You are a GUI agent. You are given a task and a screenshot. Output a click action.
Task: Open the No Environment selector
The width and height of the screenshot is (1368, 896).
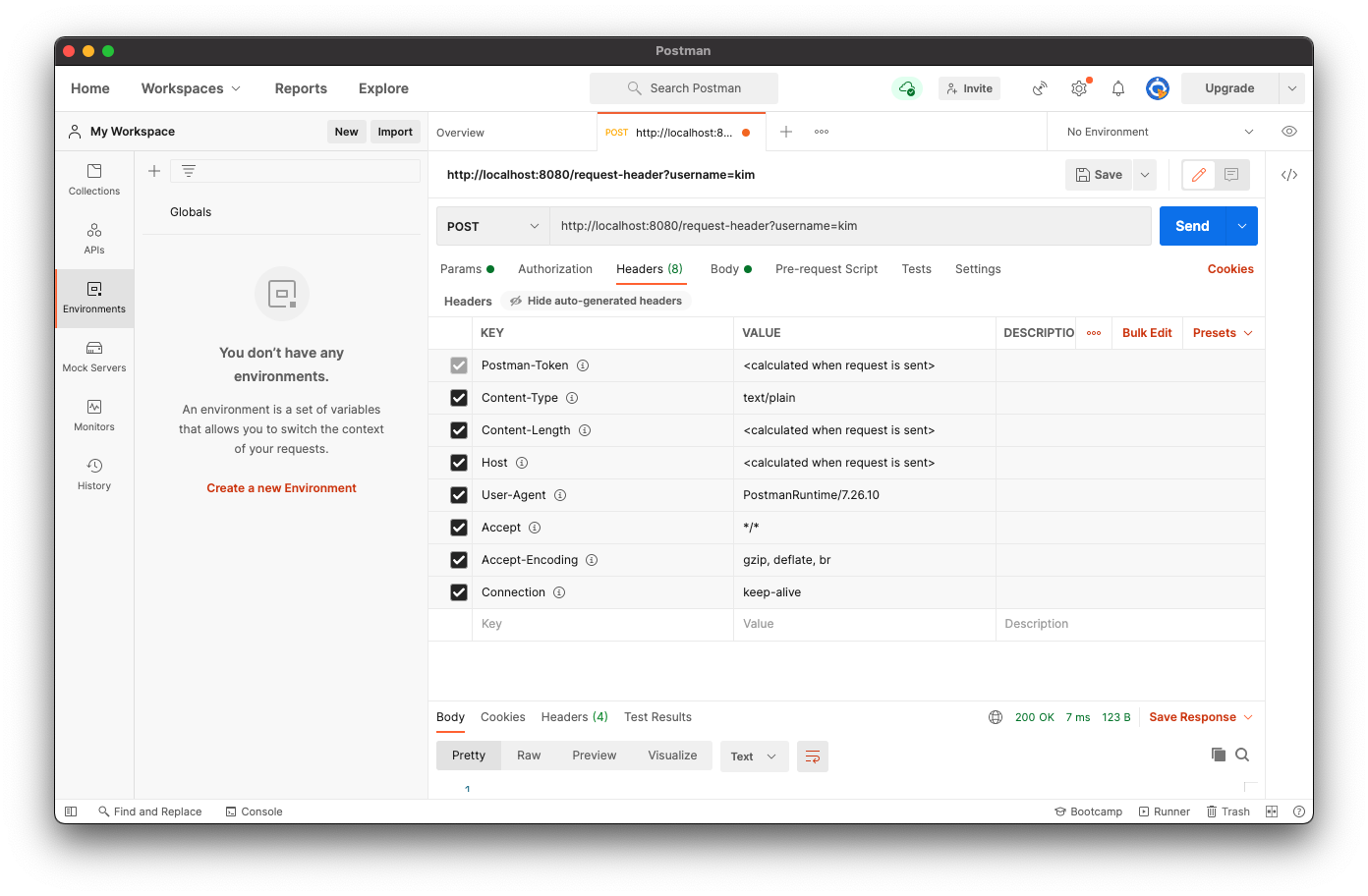(x=1160, y=132)
